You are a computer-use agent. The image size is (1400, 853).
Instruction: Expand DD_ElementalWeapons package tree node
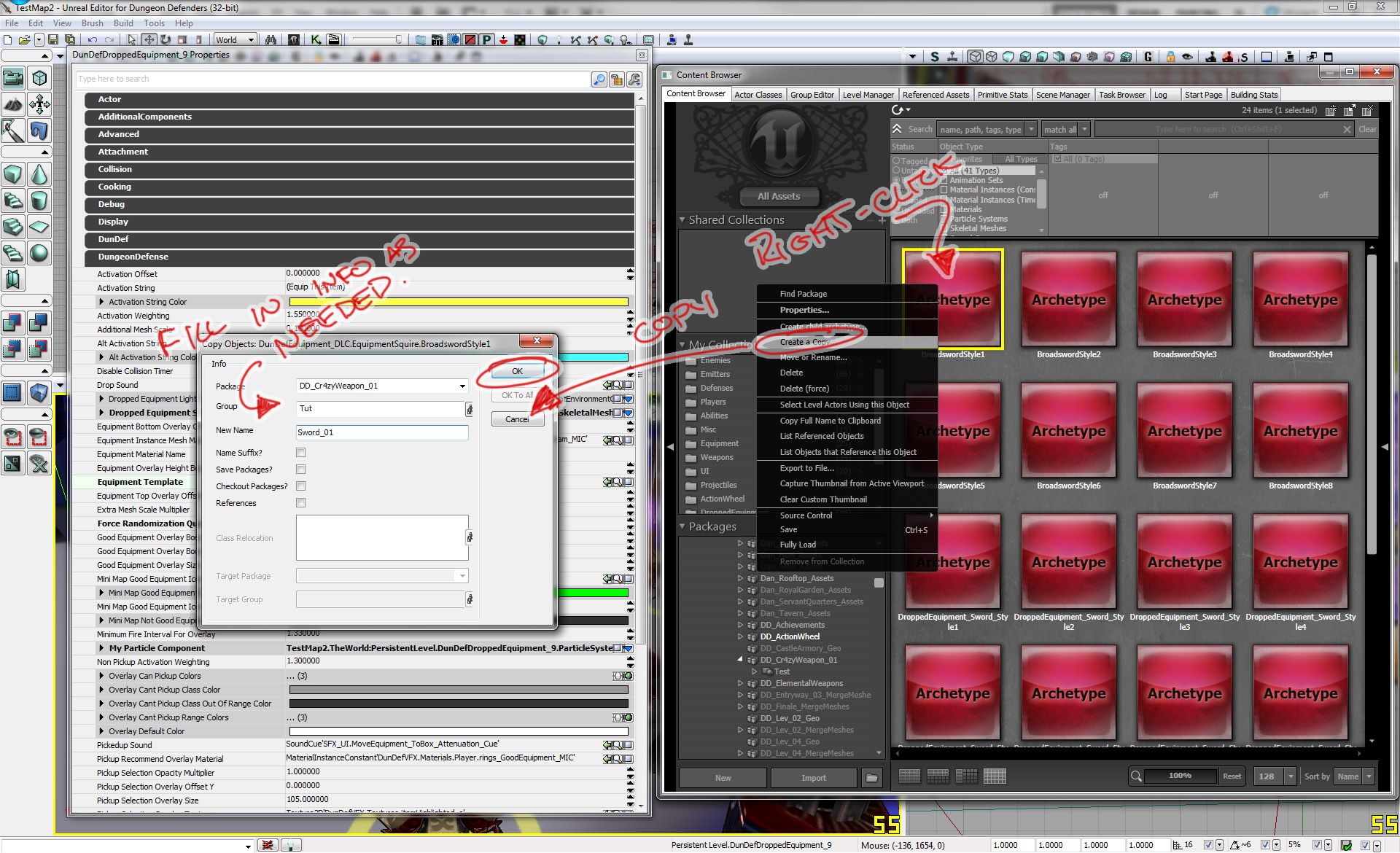click(x=740, y=683)
